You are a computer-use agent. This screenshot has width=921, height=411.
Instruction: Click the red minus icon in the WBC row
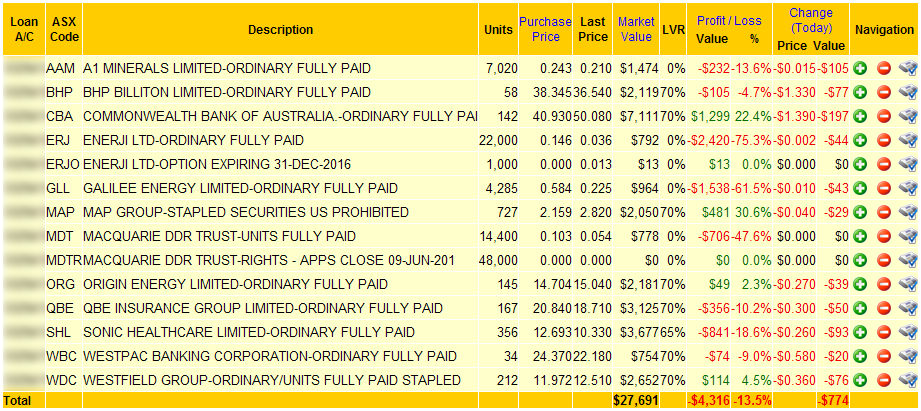tap(884, 356)
